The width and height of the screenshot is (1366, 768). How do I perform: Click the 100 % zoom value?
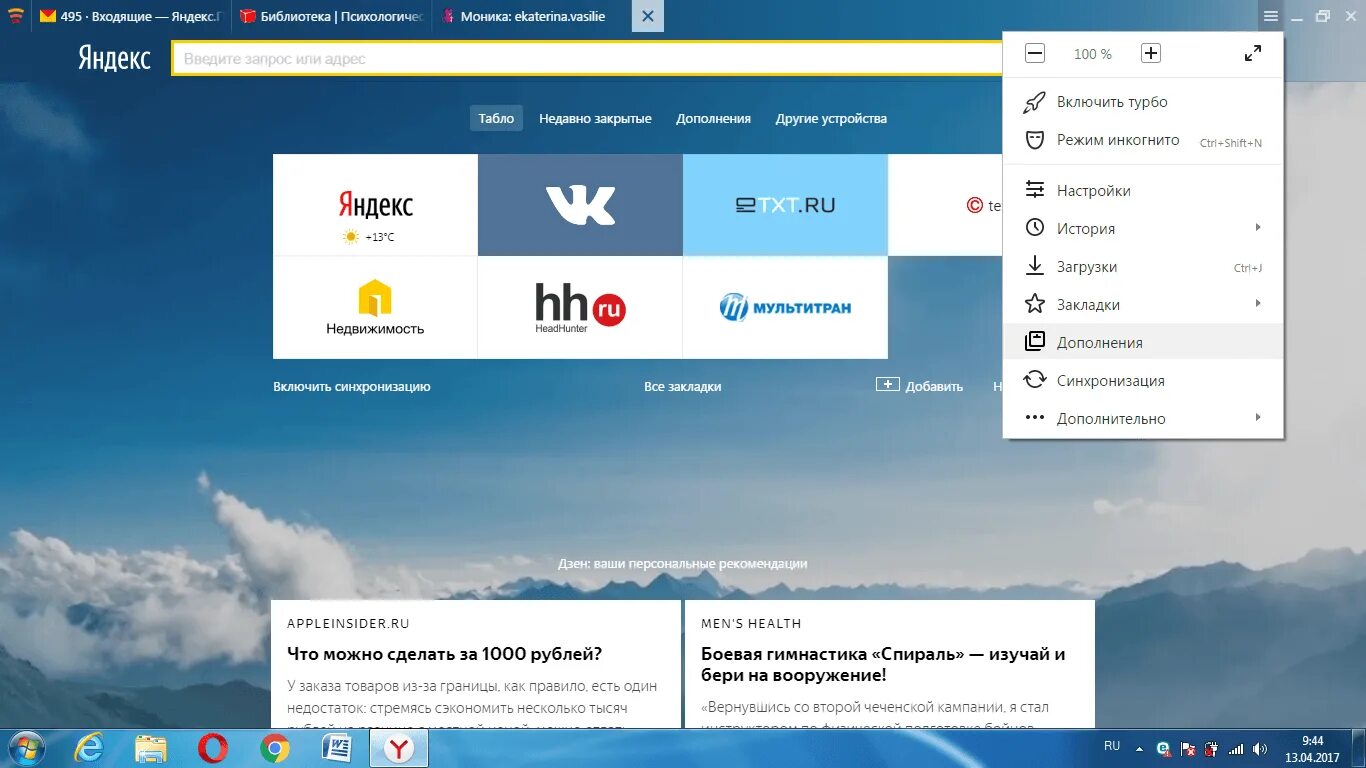pos(1093,54)
